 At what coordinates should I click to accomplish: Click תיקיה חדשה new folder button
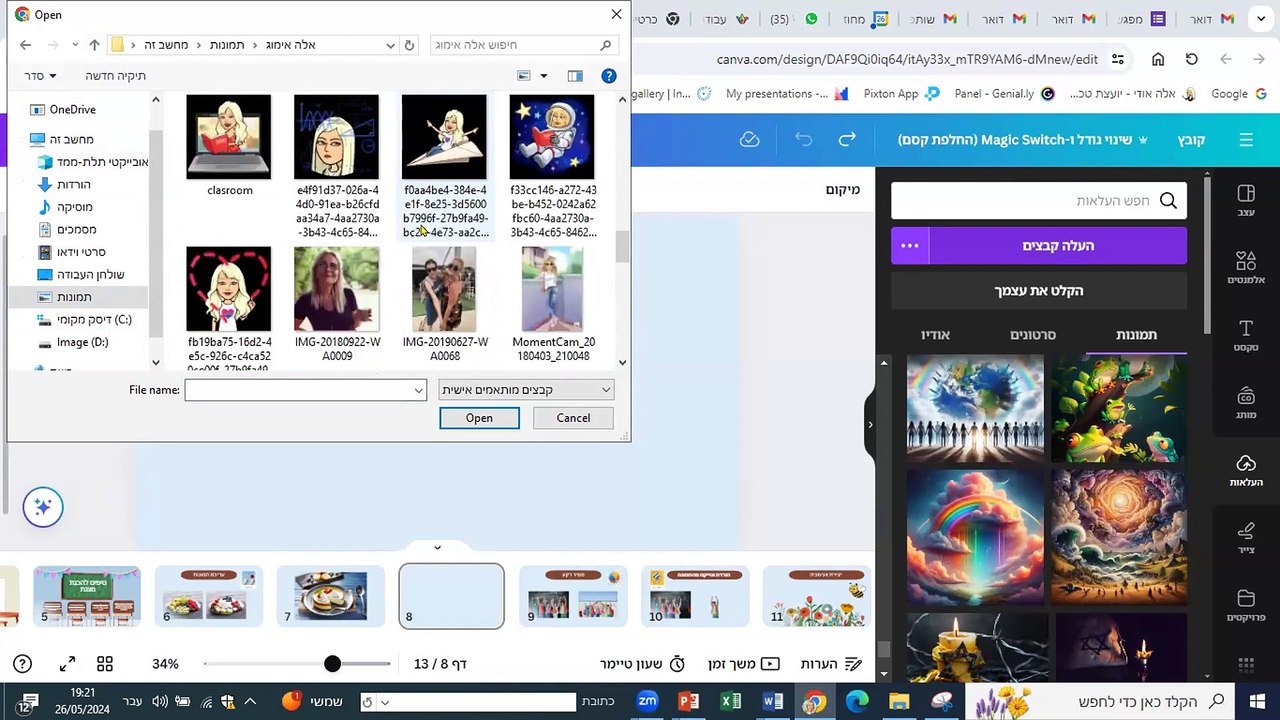[x=116, y=76]
